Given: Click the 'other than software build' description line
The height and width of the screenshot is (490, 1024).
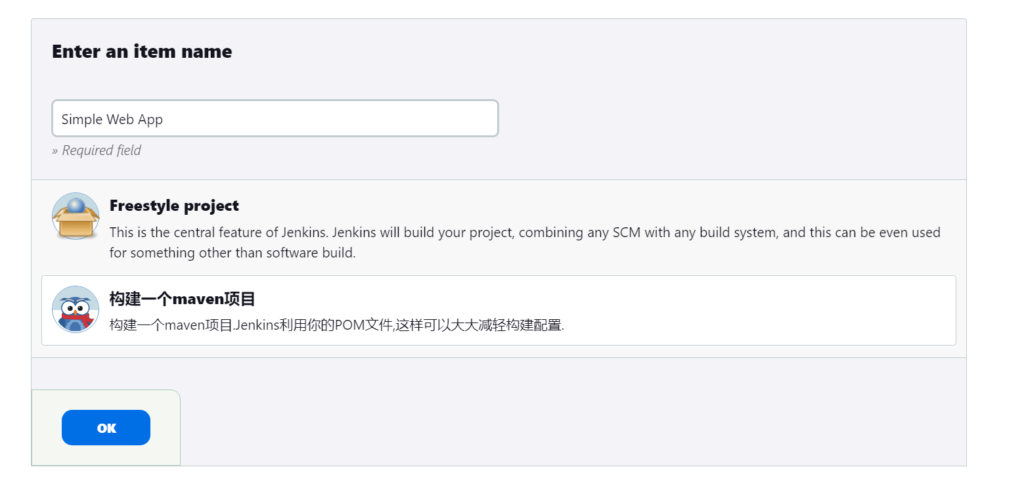Looking at the screenshot, I should click(x=232, y=253).
